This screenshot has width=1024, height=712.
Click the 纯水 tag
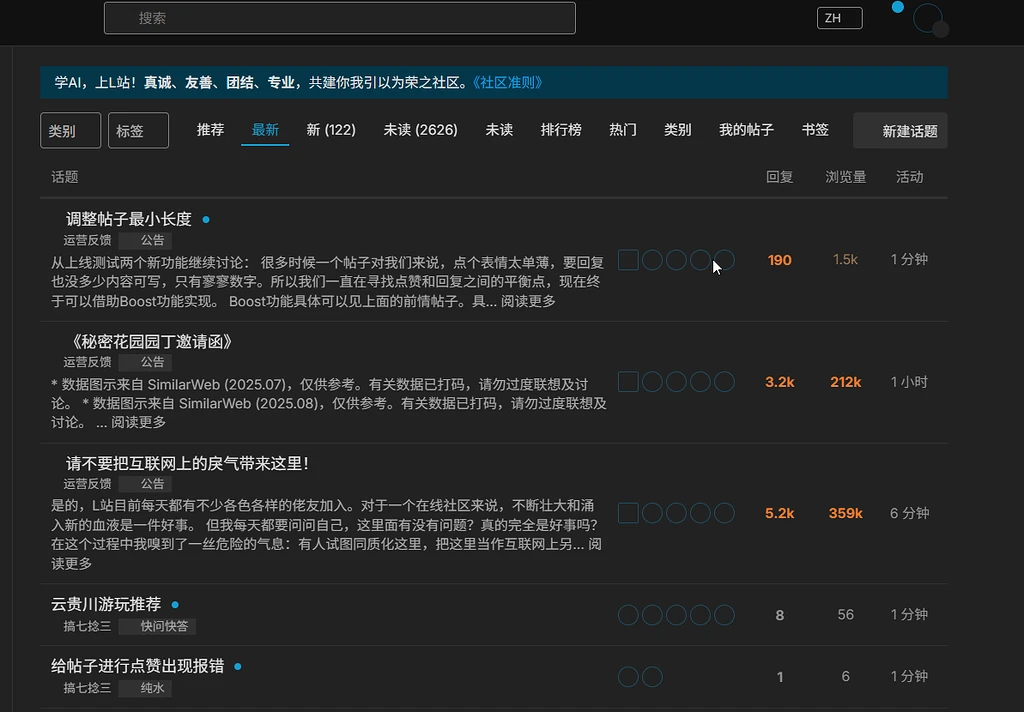pyautogui.click(x=146, y=688)
